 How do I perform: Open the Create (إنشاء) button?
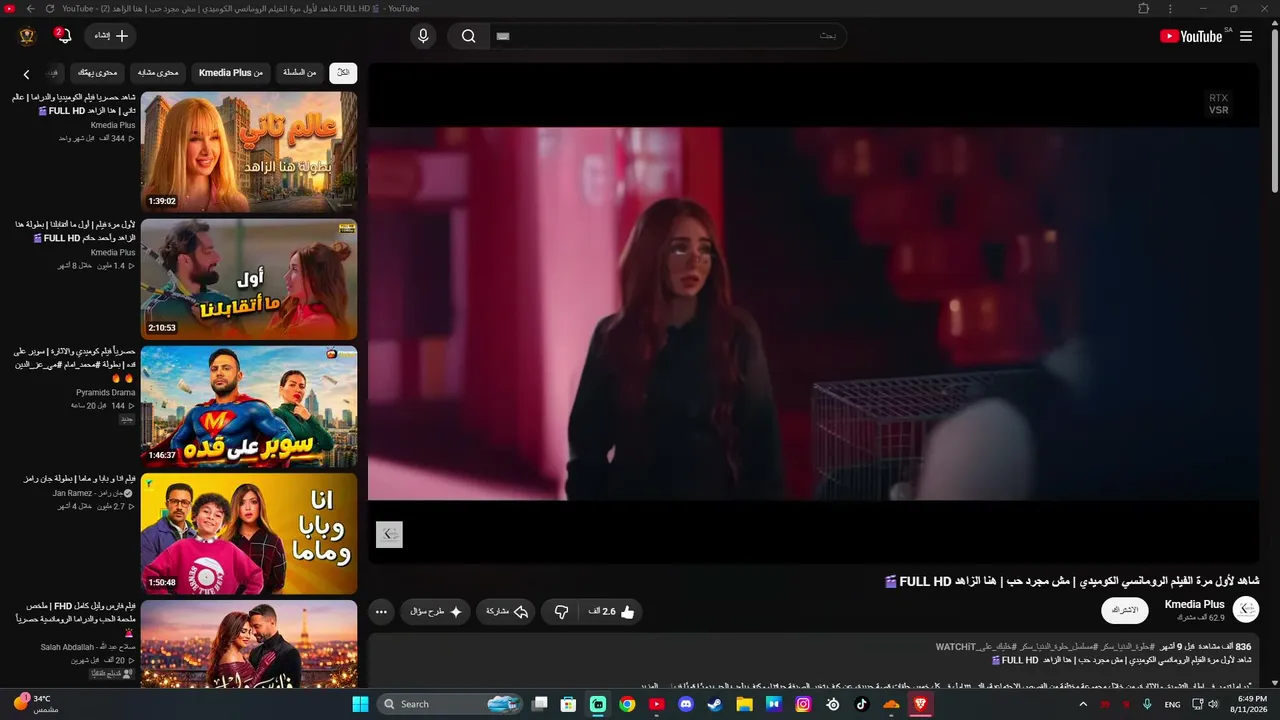point(111,36)
